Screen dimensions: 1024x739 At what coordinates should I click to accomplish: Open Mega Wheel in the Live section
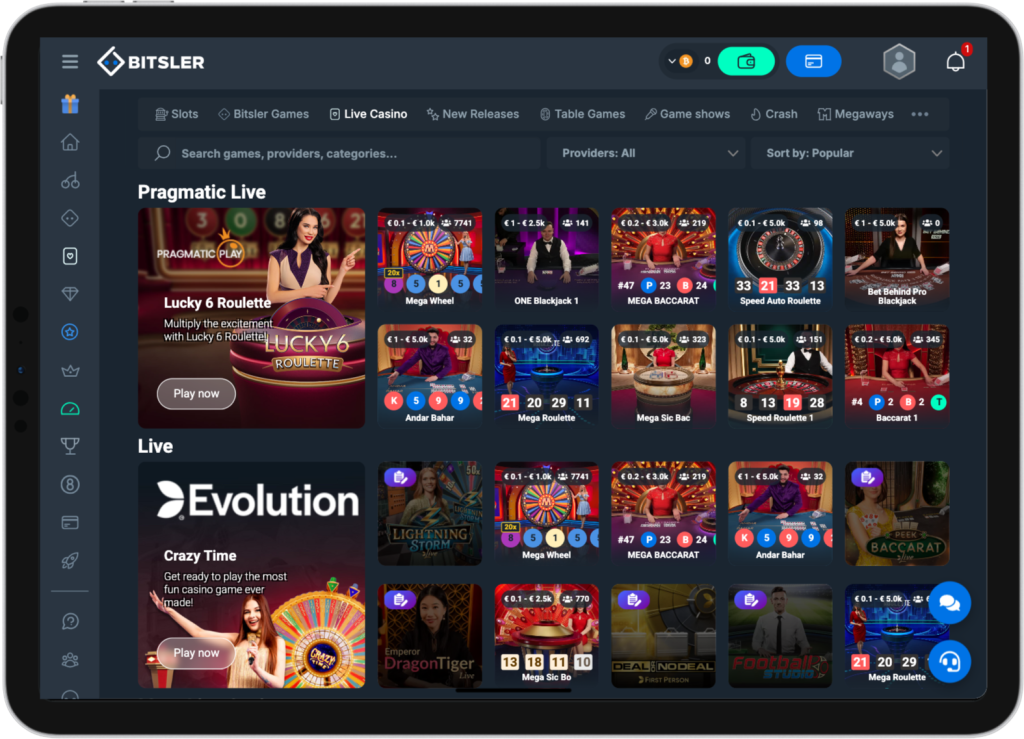point(547,514)
